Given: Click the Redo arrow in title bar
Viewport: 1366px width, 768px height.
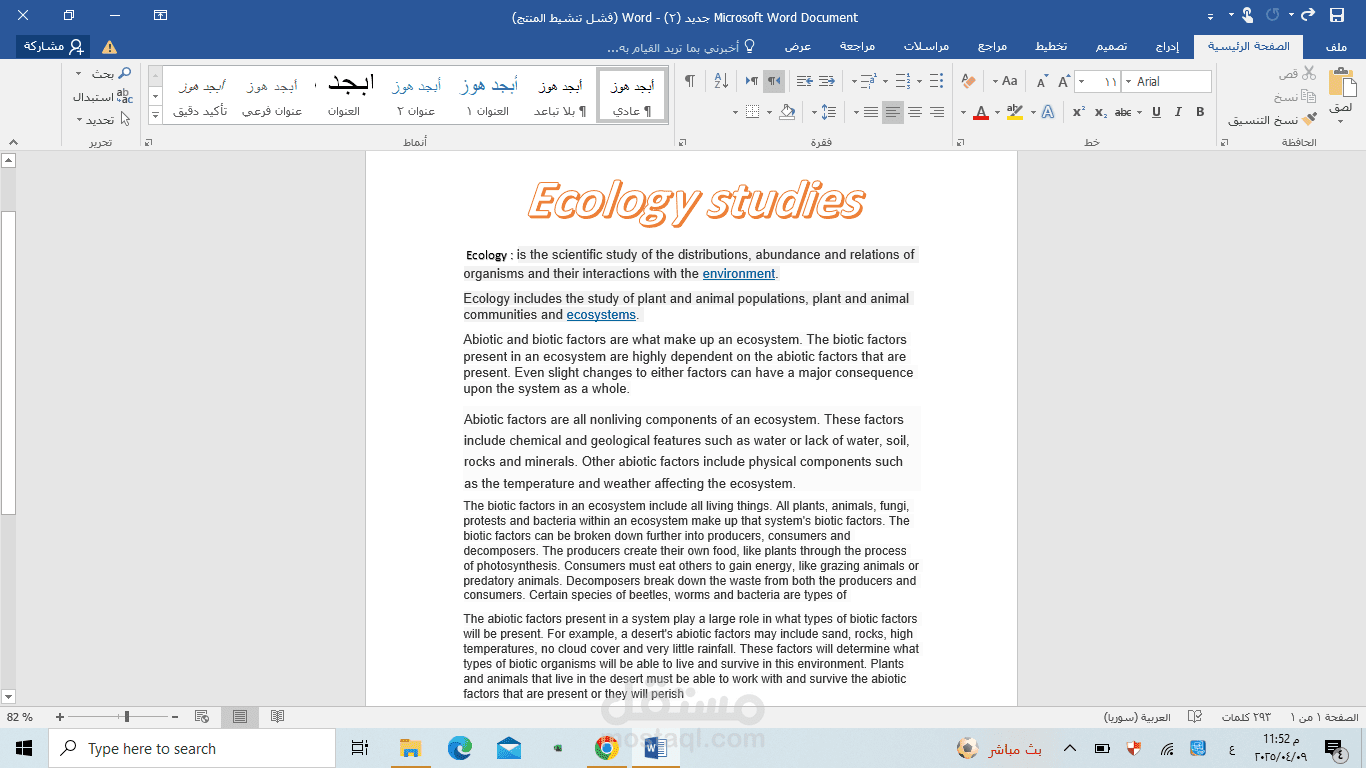Looking at the screenshot, I should [1273, 15].
